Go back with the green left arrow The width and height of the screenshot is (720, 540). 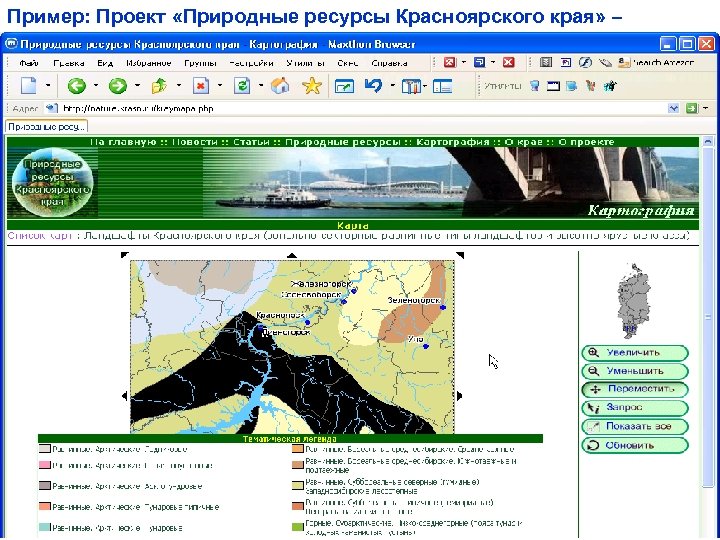[76, 85]
